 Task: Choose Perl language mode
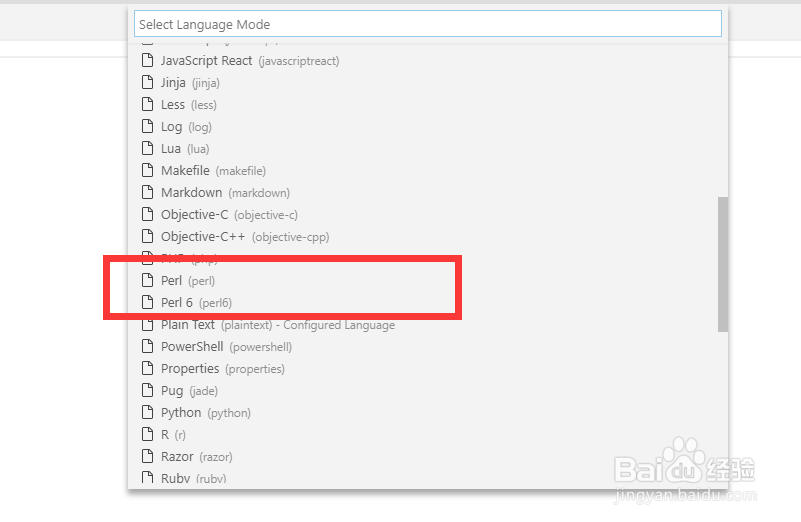click(x=428, y=280)
